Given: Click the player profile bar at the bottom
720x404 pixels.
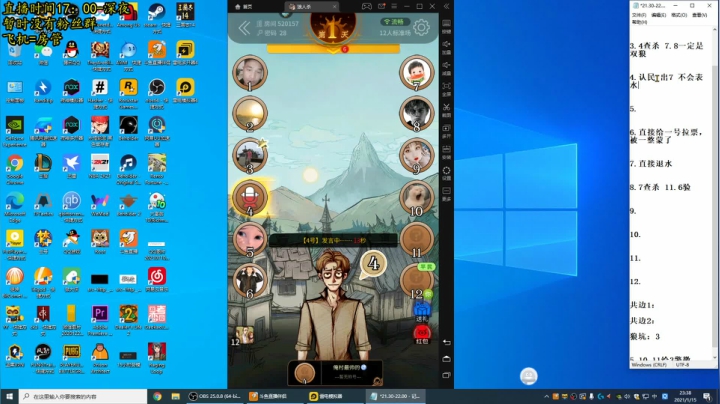Looking at the screenshot, I should (x=336, y=372).
